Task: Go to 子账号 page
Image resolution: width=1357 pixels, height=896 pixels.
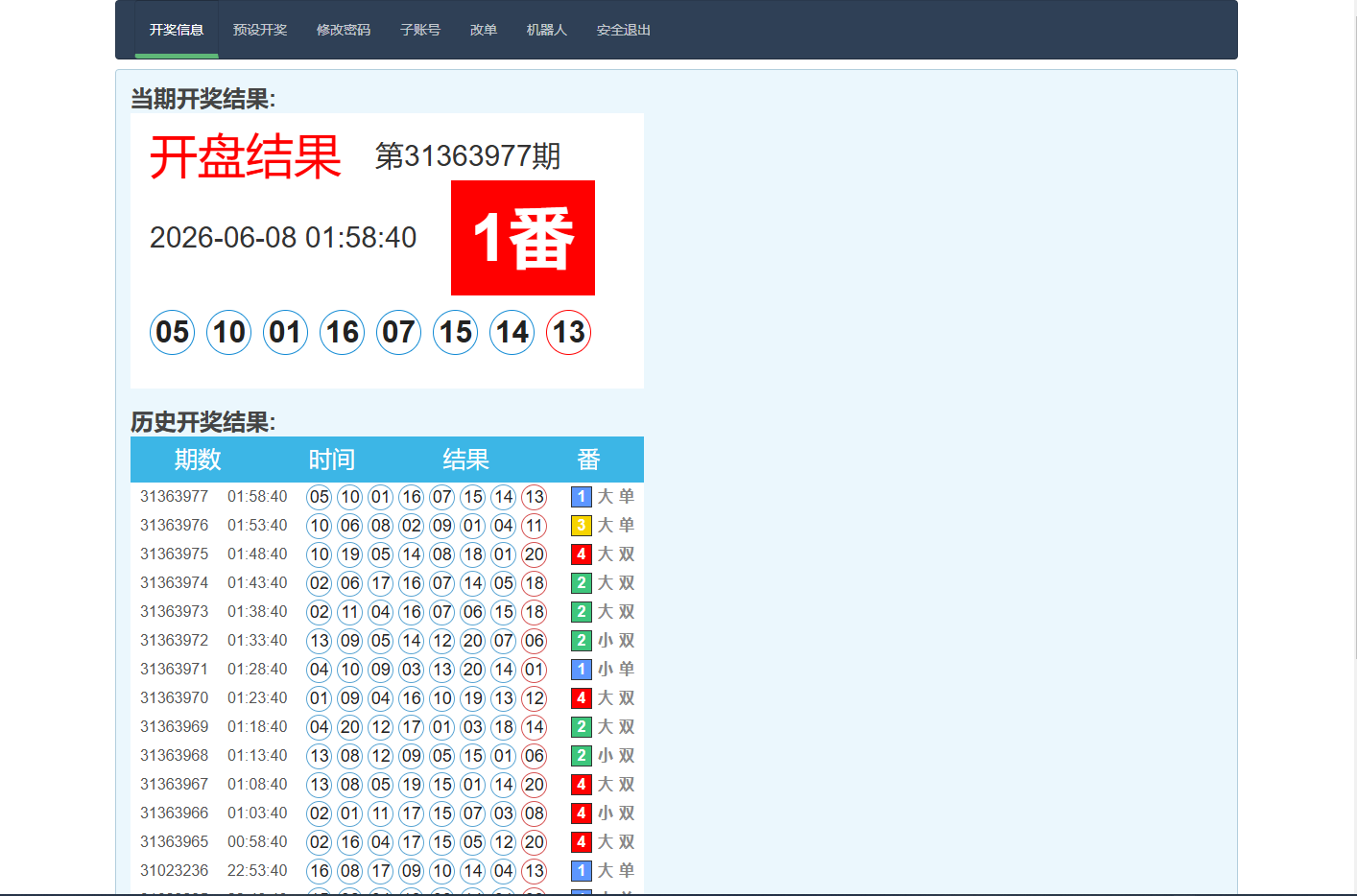Action: [x=420, y=30]
